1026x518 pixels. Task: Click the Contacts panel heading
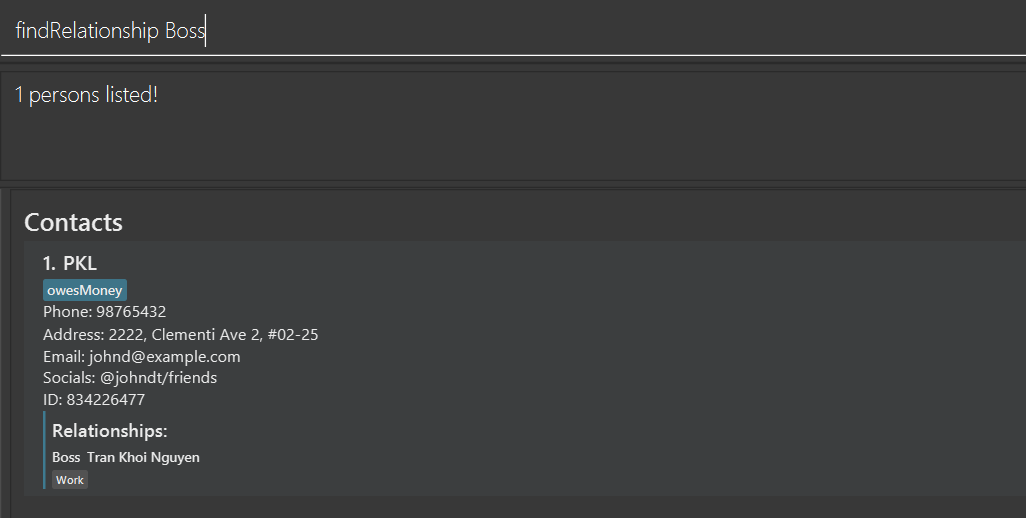73,222
